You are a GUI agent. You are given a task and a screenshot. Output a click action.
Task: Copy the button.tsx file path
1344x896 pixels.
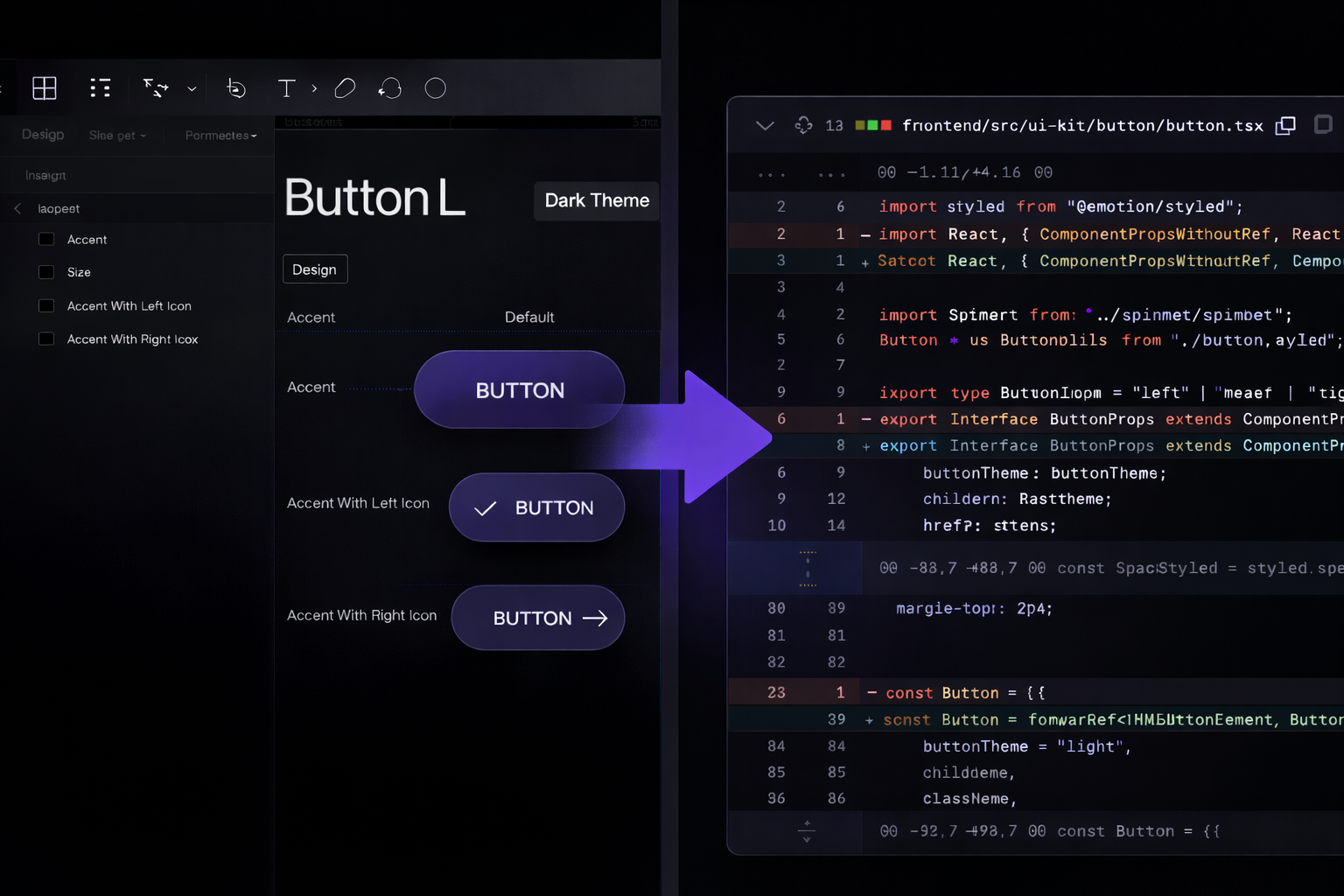point(1285,125)
